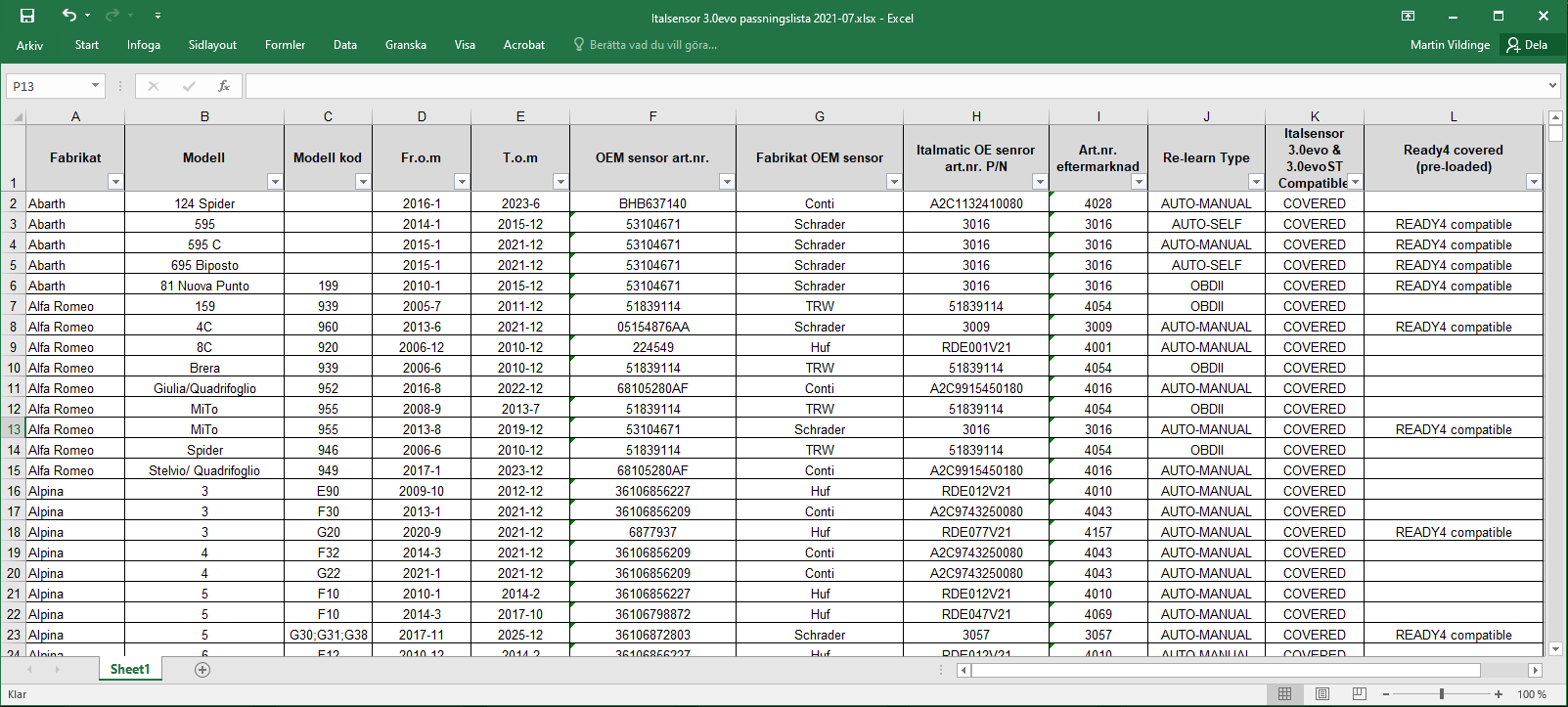Click the Enter checkmark icon in formula bar
Image resolution: width=1568 pixels, height=707 pixels.
pyautogui.click(x=189, y=86)
